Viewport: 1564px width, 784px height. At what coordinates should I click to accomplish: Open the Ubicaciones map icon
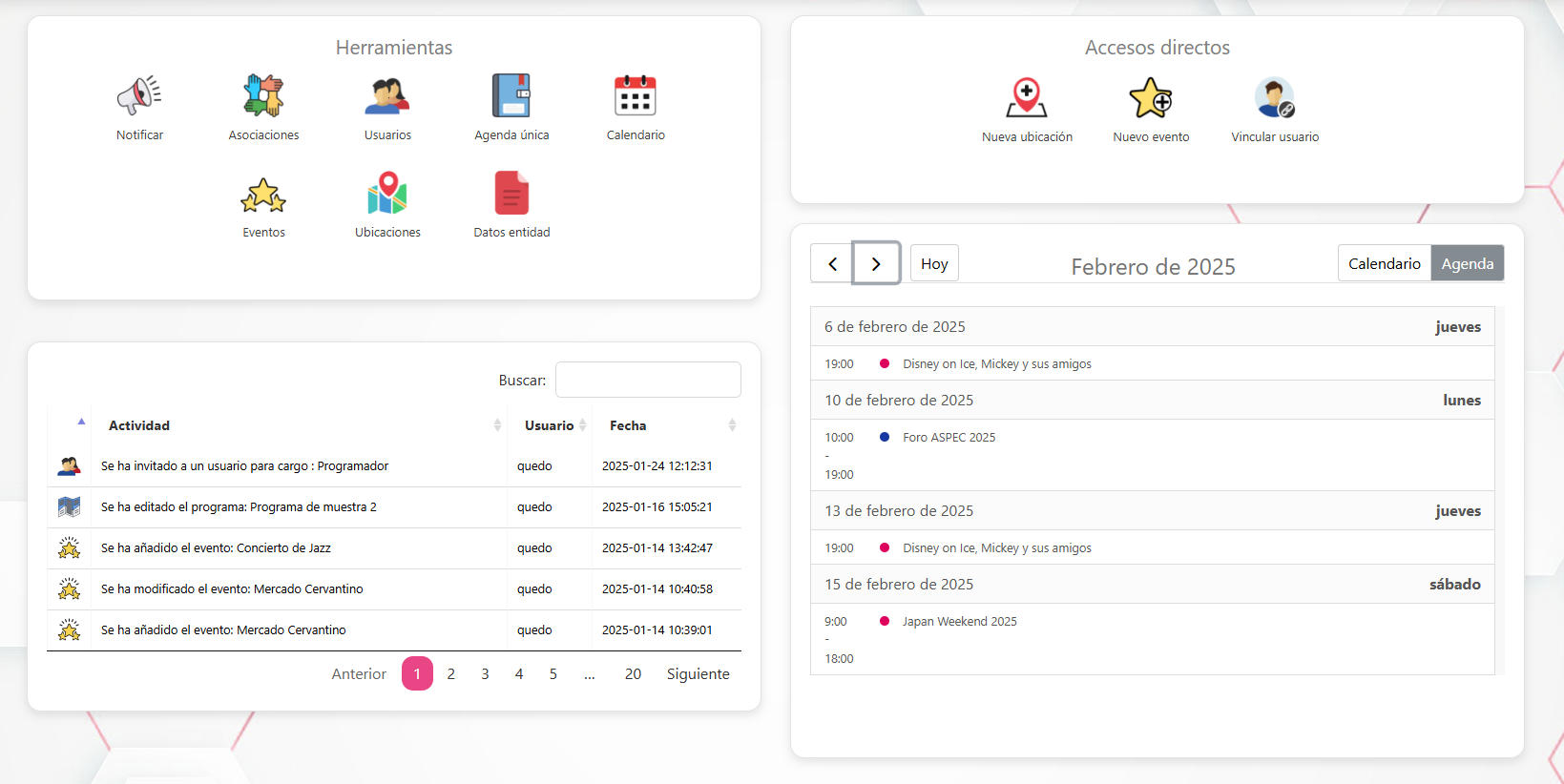[x=387, y=194]
